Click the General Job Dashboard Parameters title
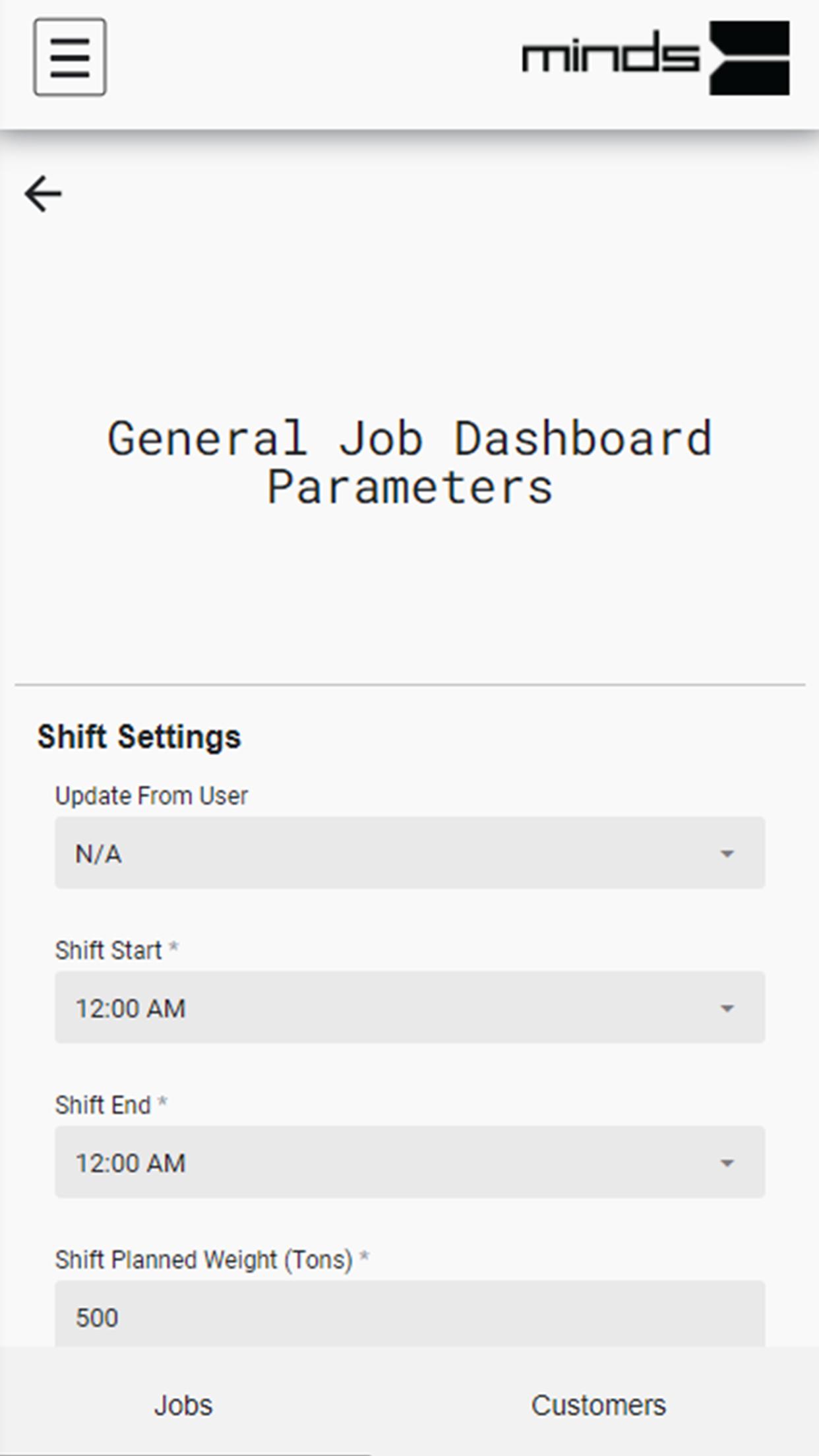Viewport: 819px width, 1456px height. click(x=409, y=462)
